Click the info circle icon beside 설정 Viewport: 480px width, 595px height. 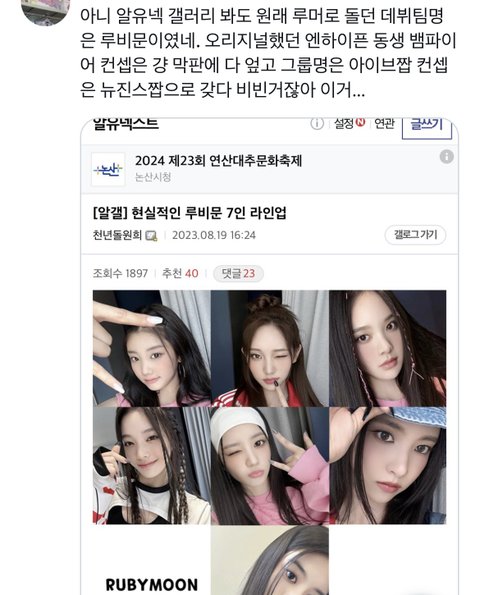(x=317, y=124)
